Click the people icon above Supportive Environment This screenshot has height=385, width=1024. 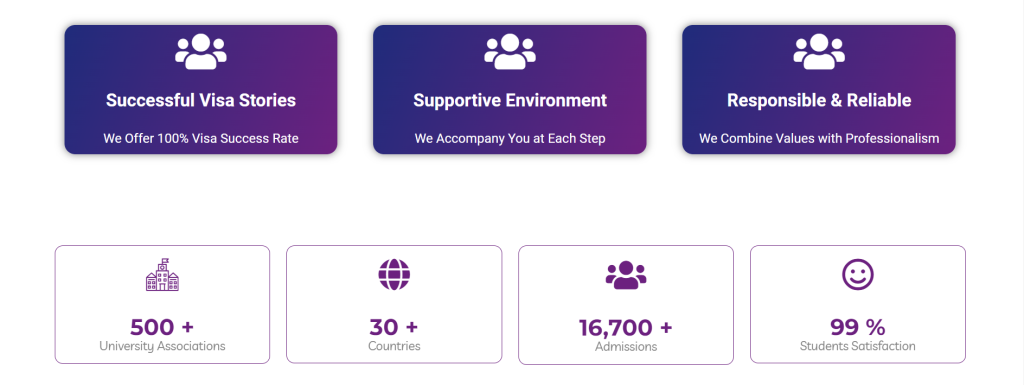pyautogui.click(x=509, y=52)
